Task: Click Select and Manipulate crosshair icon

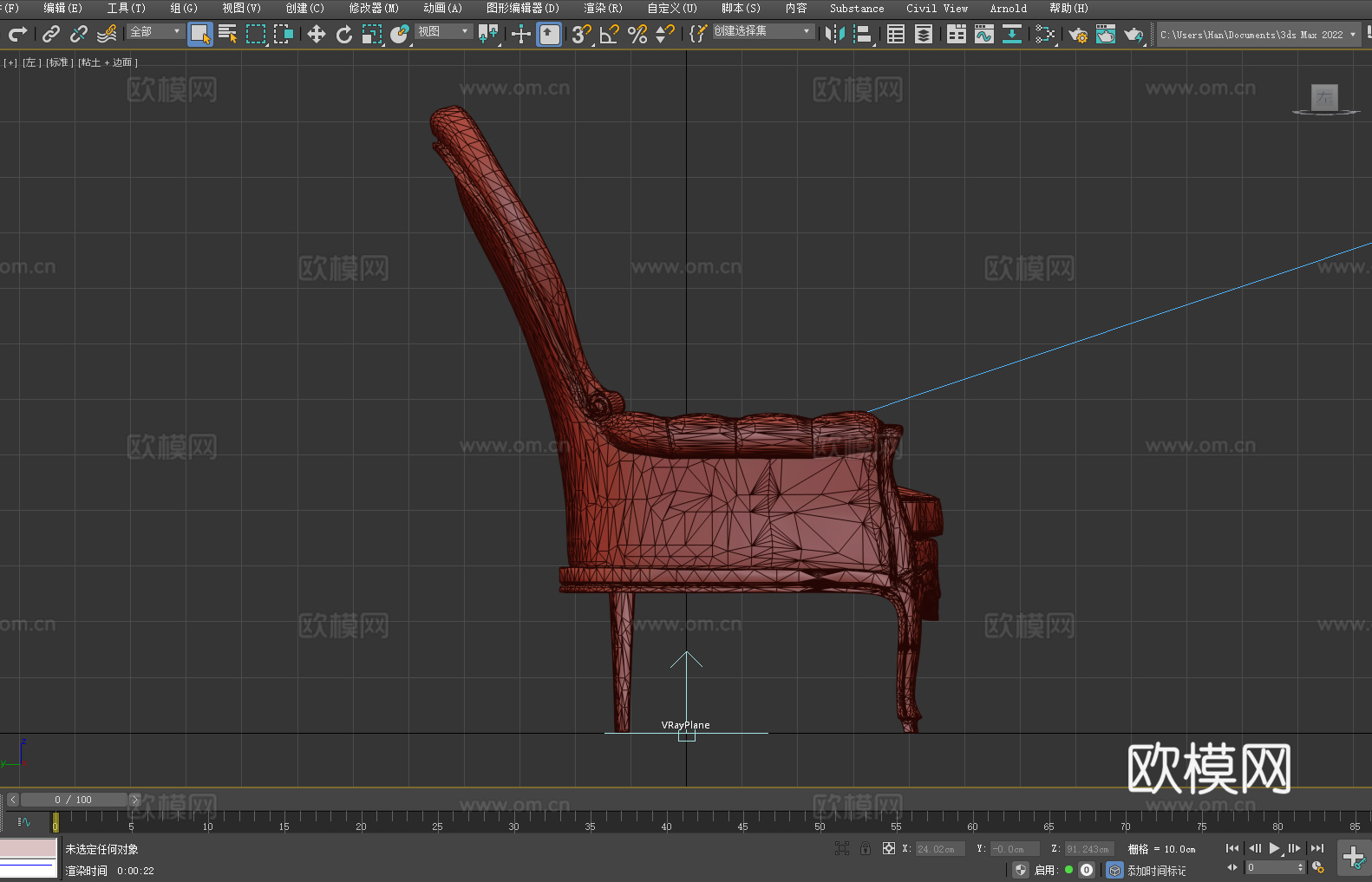Action: (521, 34)
